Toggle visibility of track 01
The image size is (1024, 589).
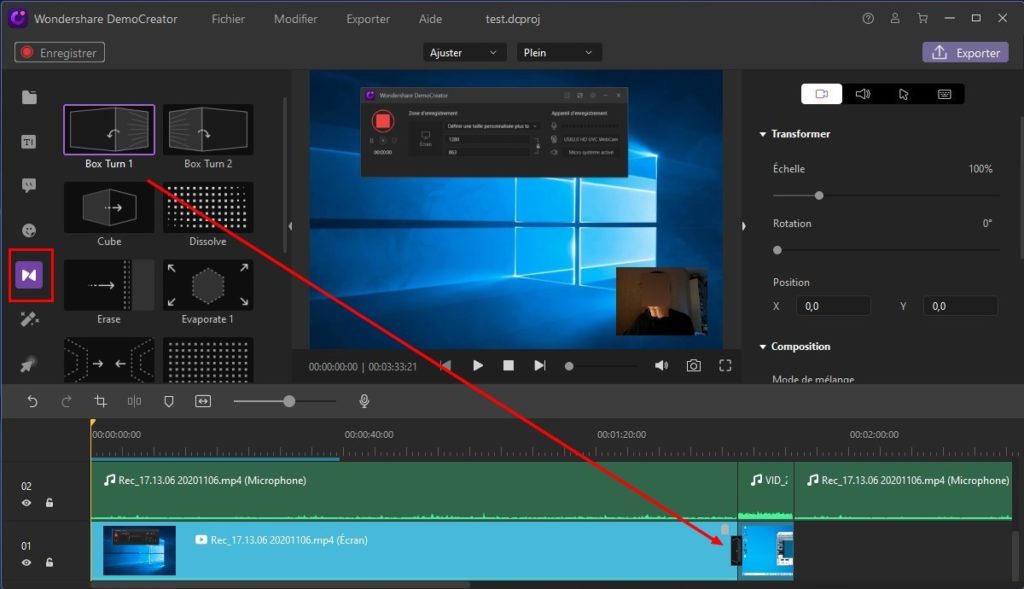[26, 563]
